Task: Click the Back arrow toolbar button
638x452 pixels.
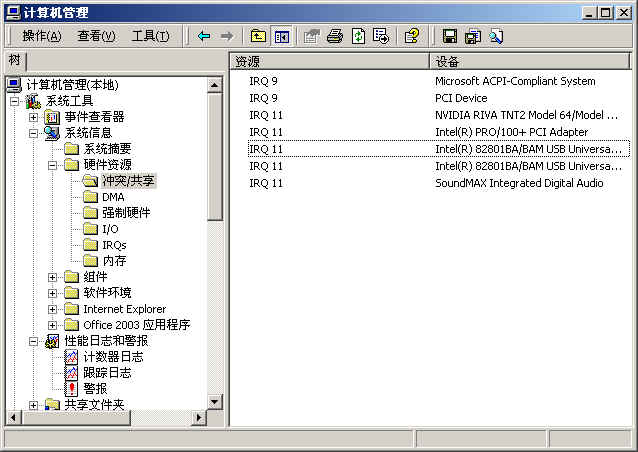Action: tap(204, 37)
